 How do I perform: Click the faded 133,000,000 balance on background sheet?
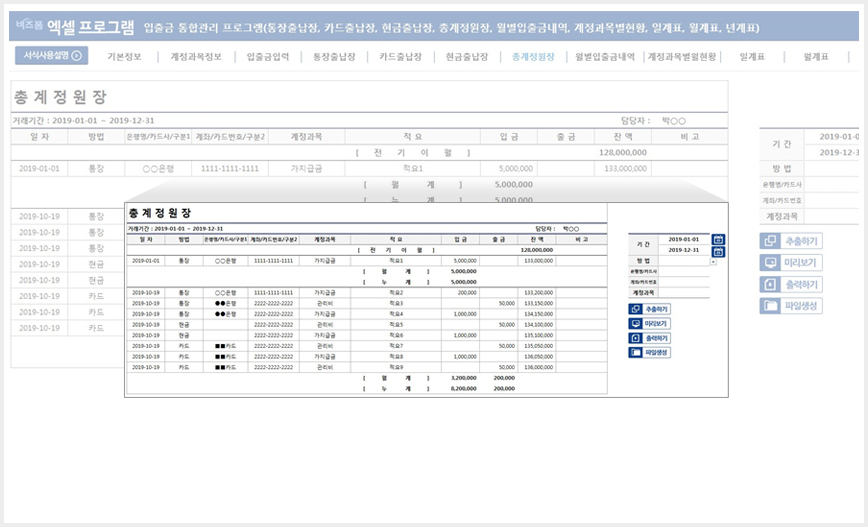tap(623, 169)
